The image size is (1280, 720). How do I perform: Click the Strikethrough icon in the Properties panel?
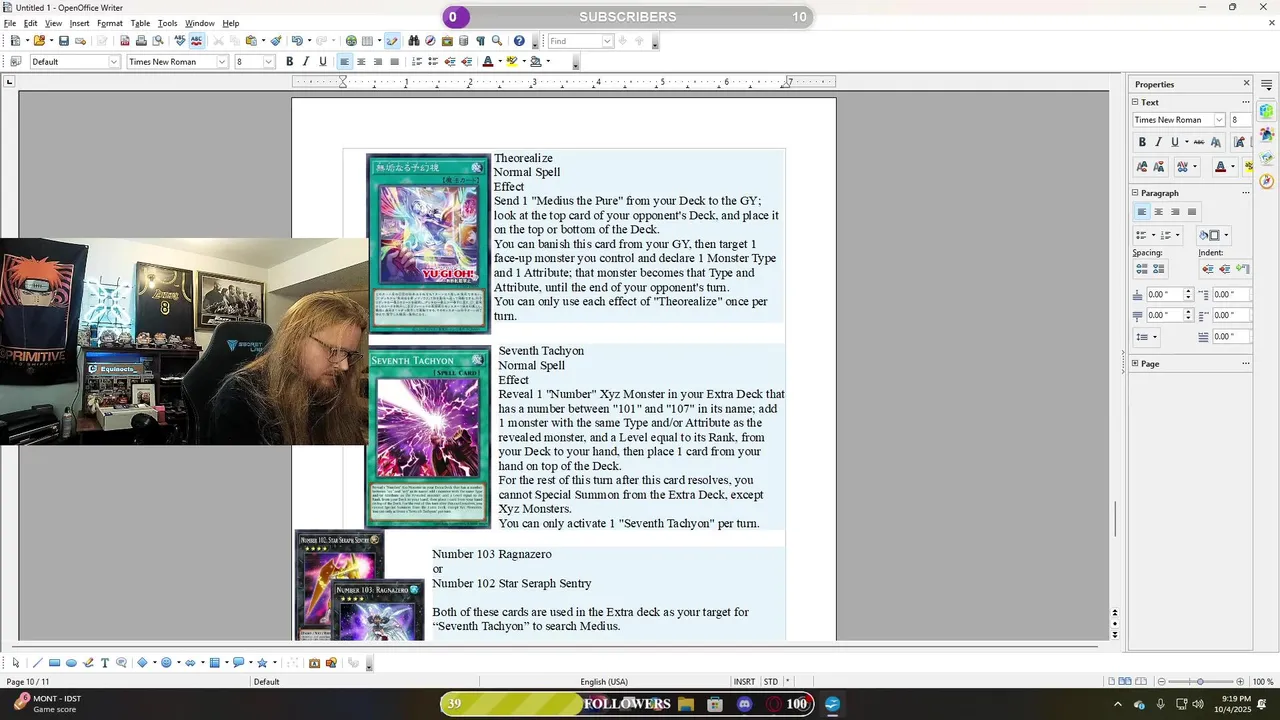1199,142
